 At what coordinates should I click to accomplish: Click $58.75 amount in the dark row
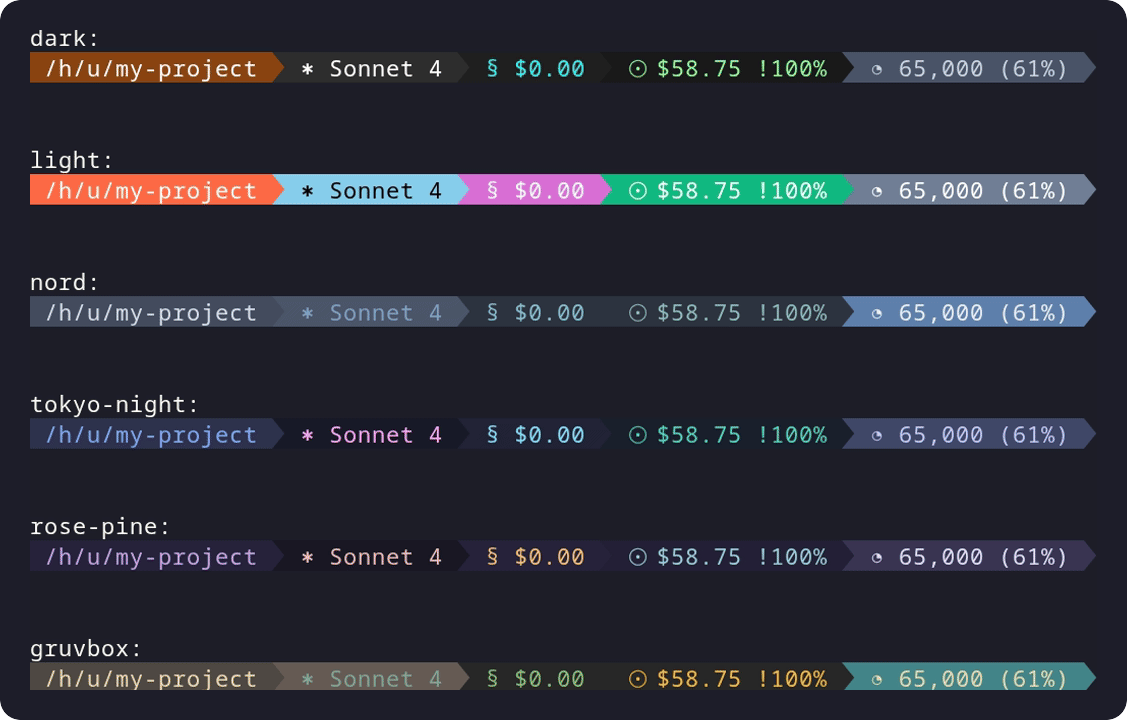click(x=699, y=69)
